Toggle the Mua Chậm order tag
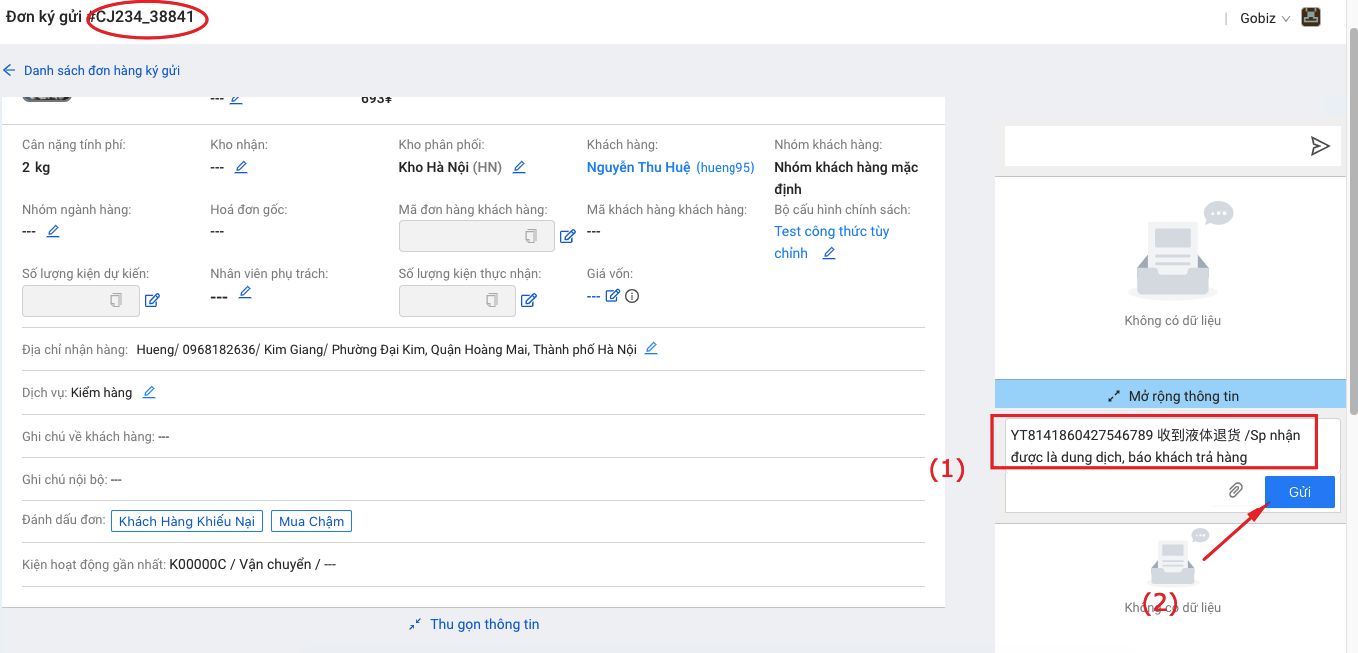The height and width of the screenshot is (653, 1358). pos(311,521)
